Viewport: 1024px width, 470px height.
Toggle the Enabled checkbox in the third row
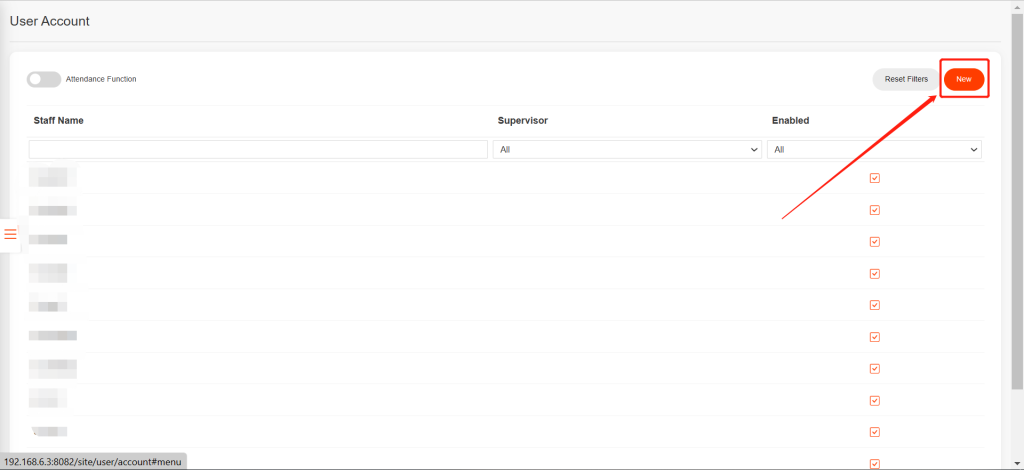875,241
